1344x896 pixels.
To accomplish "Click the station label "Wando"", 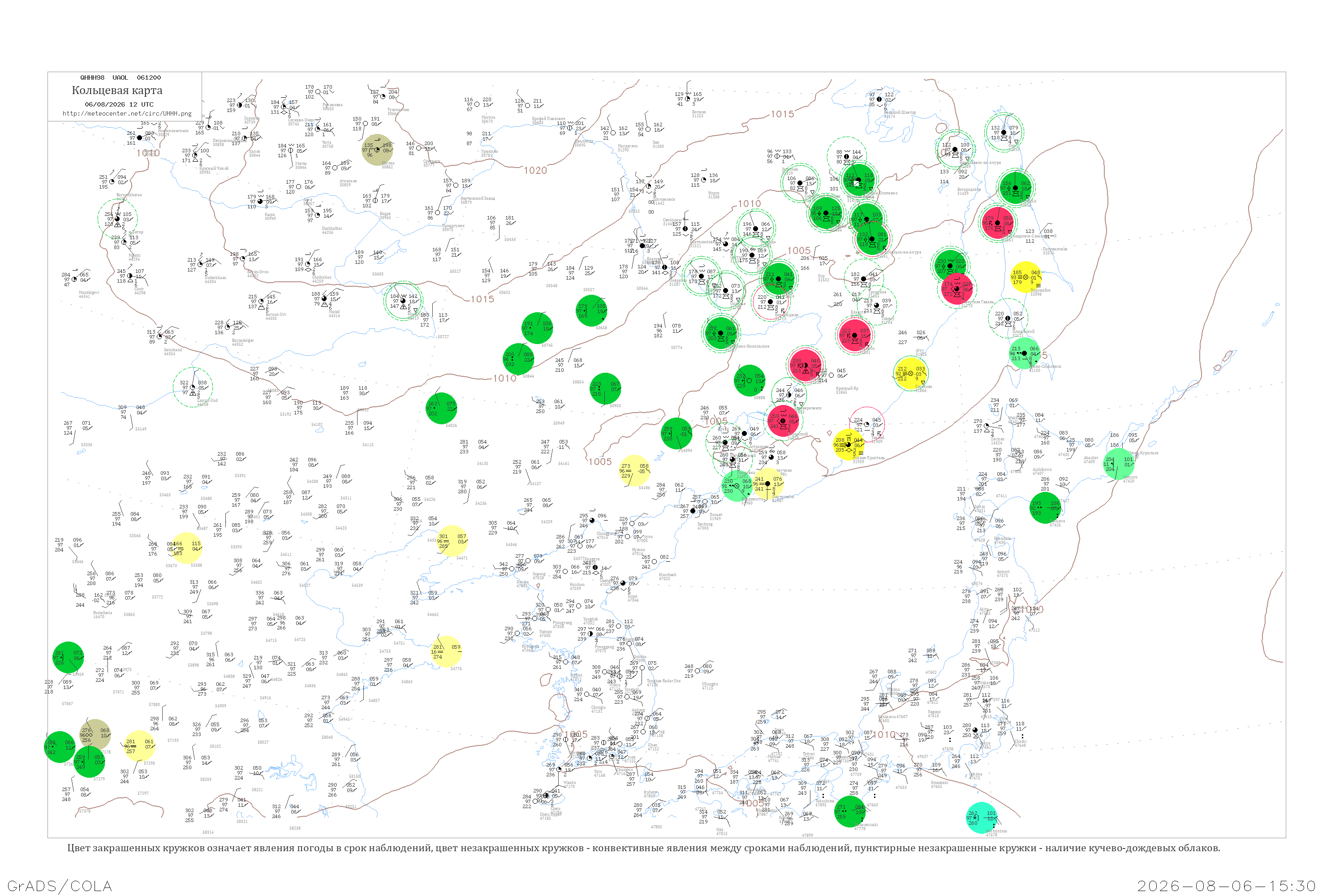I will tap(570, 784).
